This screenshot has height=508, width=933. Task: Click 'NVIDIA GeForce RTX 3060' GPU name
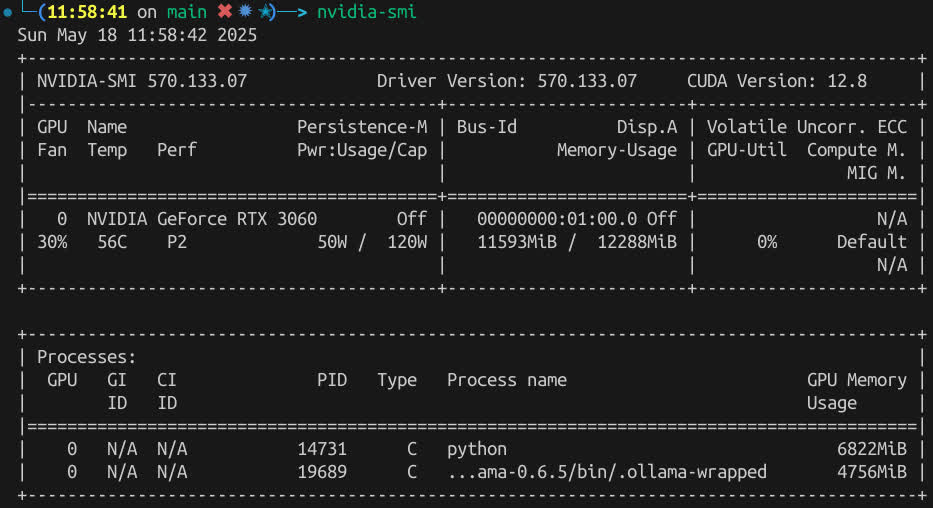coord(202,219)
